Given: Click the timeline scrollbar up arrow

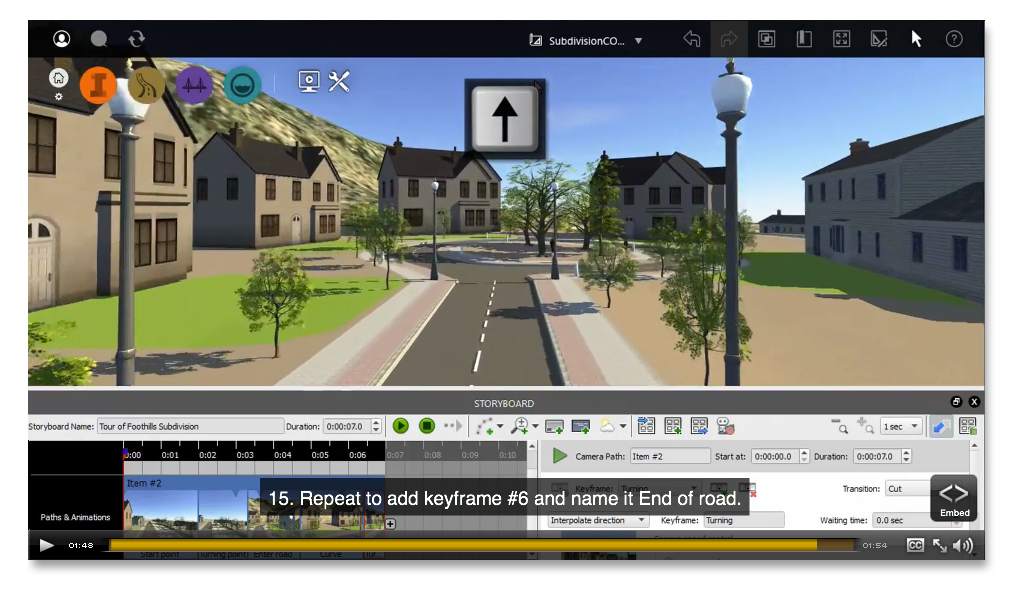Looking at the screenshot, I should (x=532, y=446).
